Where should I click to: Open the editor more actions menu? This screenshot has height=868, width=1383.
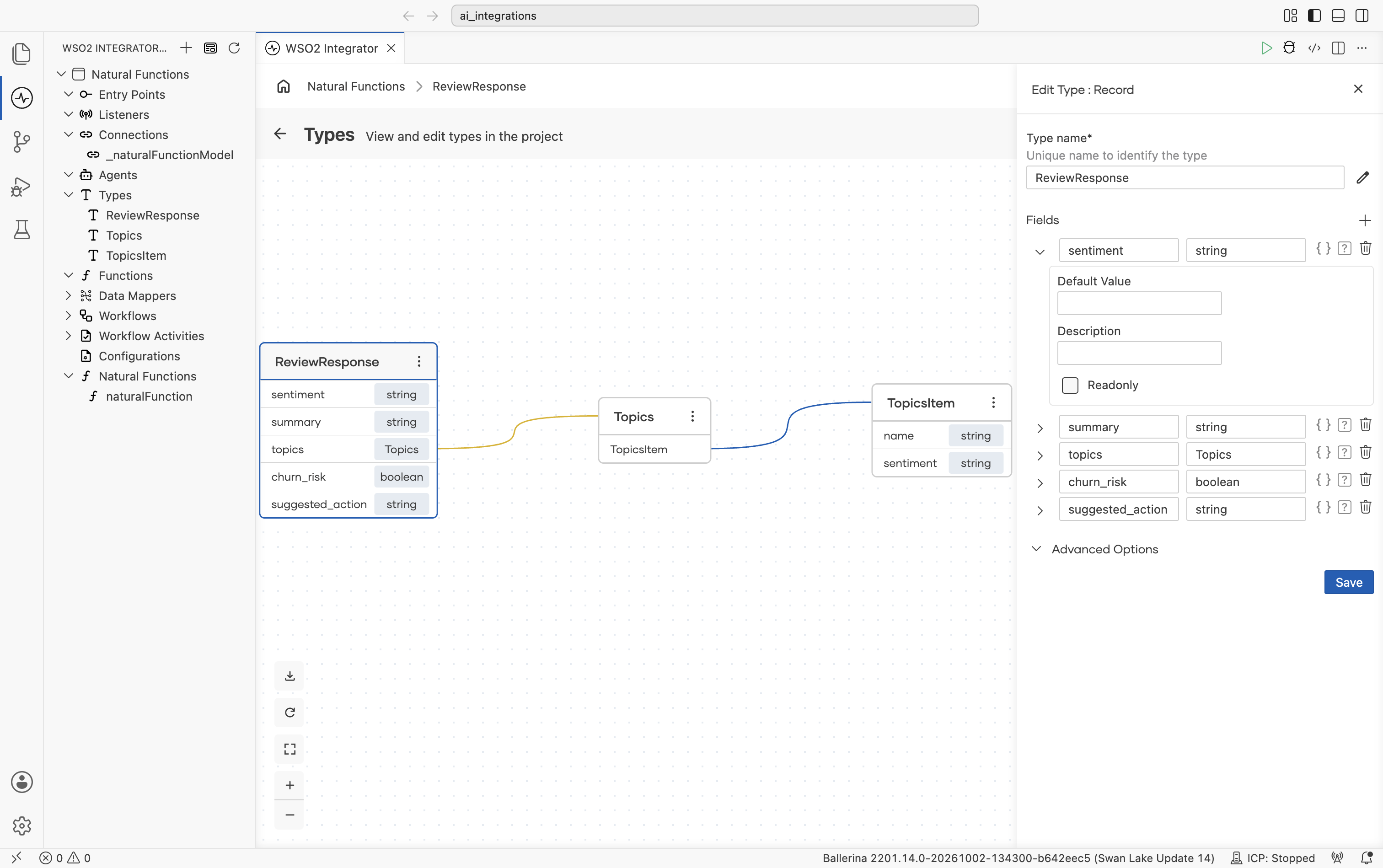click(x=1362, y=48)
